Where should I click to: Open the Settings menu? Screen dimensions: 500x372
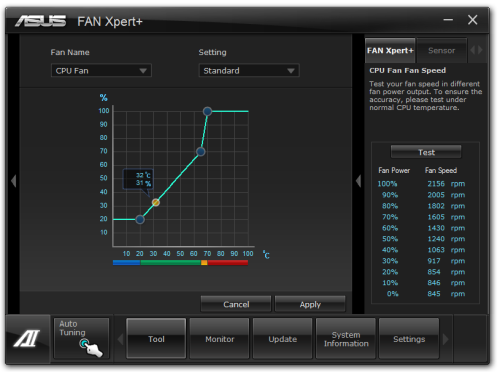click(x=409, y=339)
